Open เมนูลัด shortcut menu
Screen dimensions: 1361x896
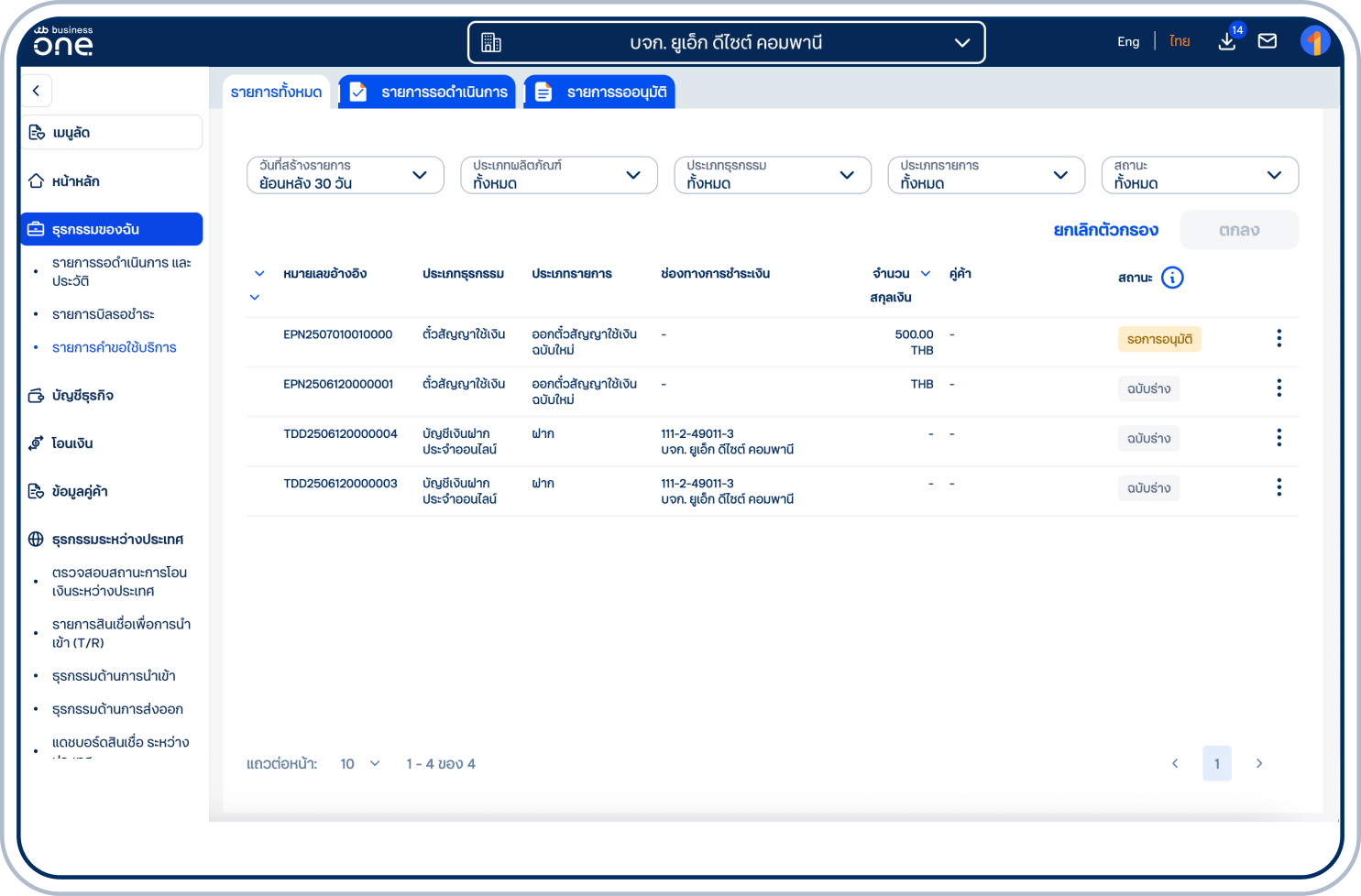point(112,132)
